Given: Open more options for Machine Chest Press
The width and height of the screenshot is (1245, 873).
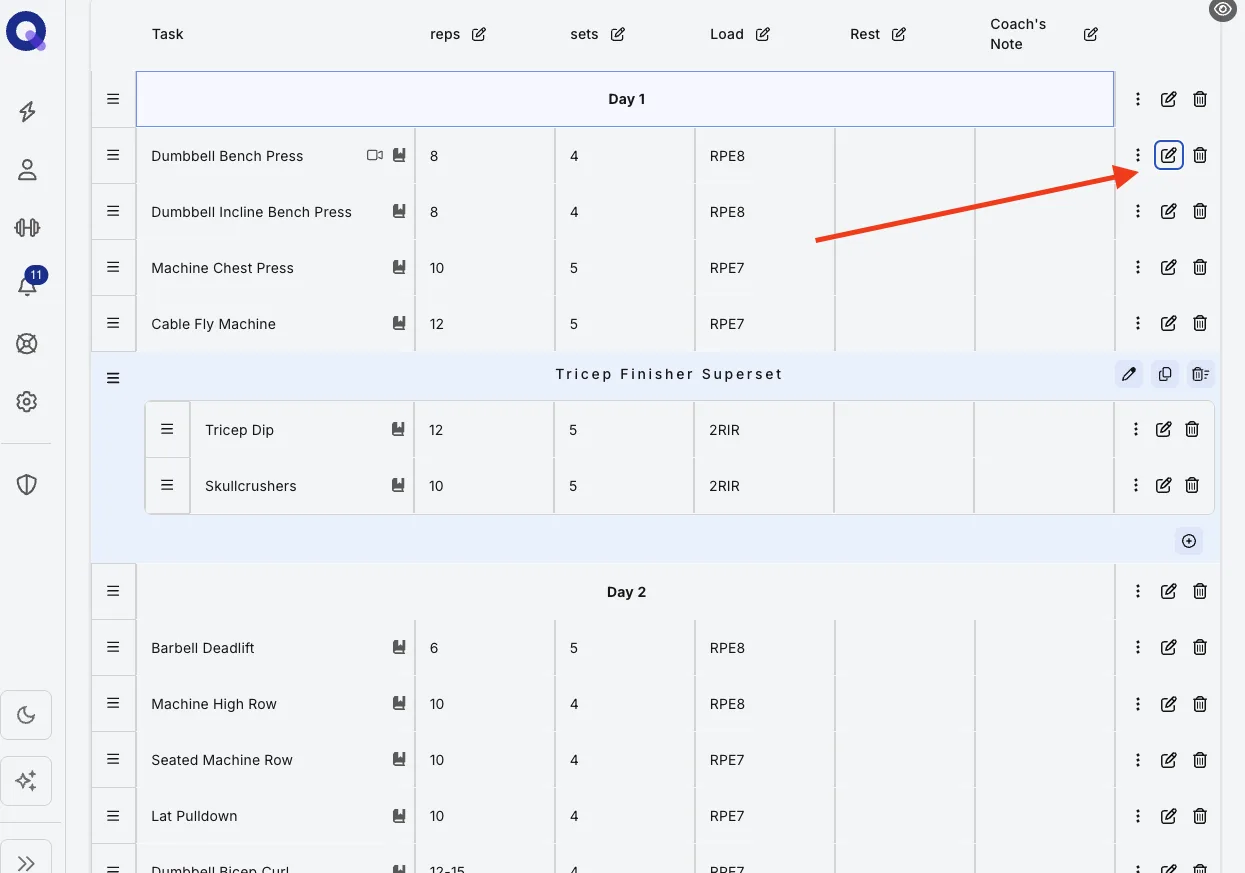Looking at the screenshot, I should 1138,267.
